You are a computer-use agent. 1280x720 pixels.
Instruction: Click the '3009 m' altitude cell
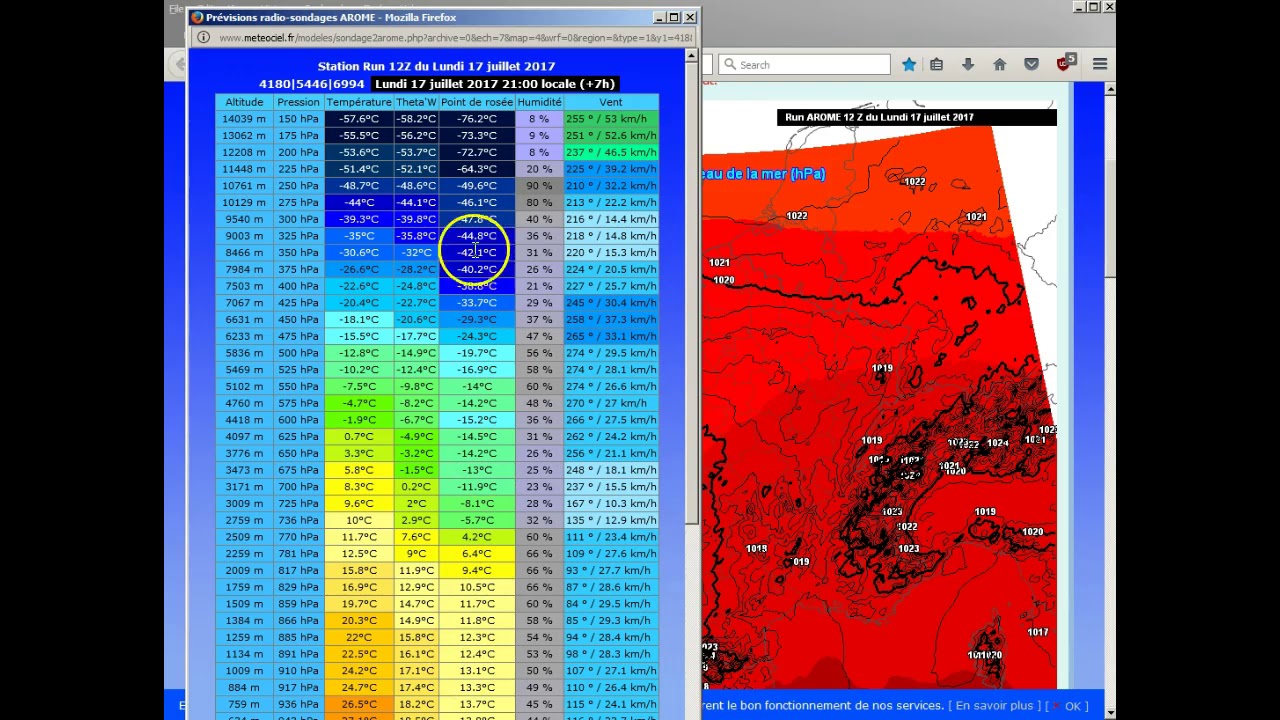(x=244, y=503)
